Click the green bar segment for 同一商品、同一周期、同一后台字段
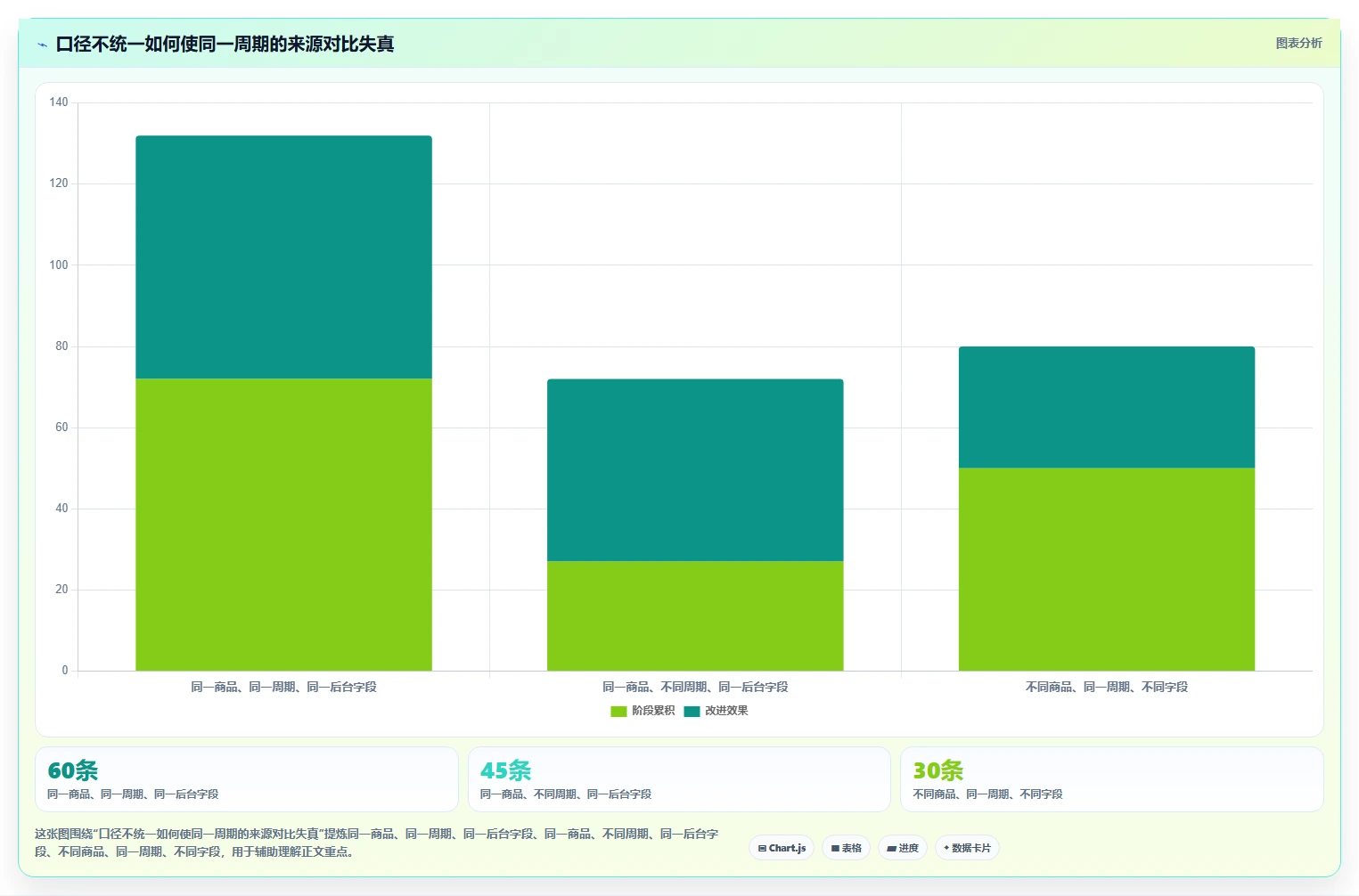 (x=283, y=525)
